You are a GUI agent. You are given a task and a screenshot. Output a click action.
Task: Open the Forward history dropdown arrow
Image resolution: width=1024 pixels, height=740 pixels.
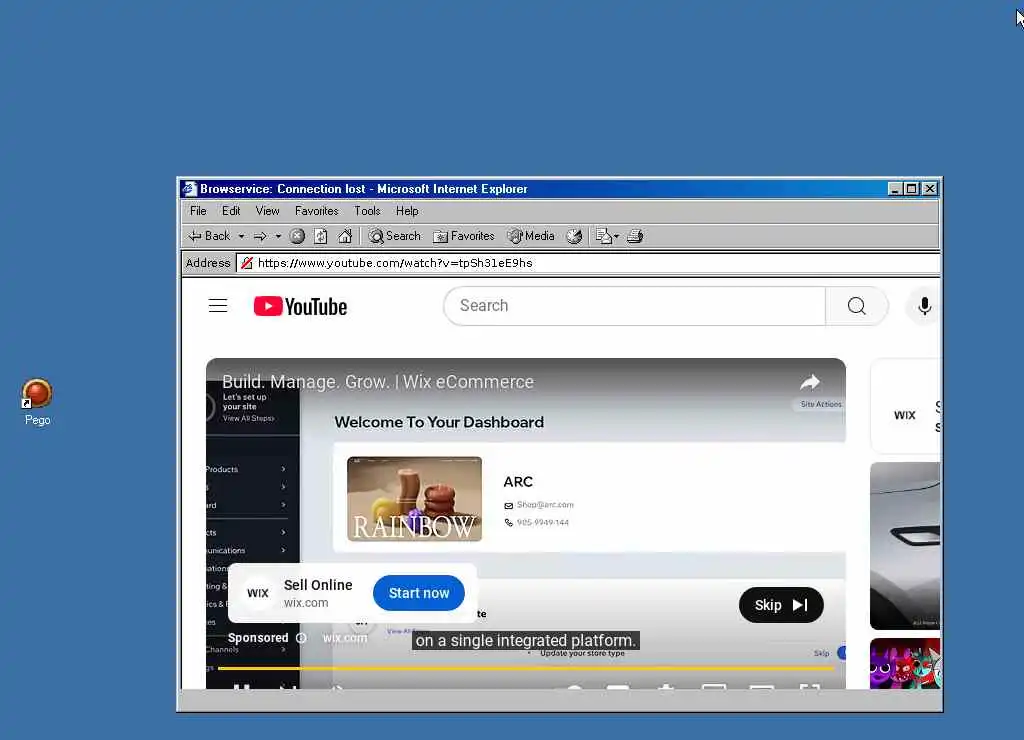click(278, 236)
